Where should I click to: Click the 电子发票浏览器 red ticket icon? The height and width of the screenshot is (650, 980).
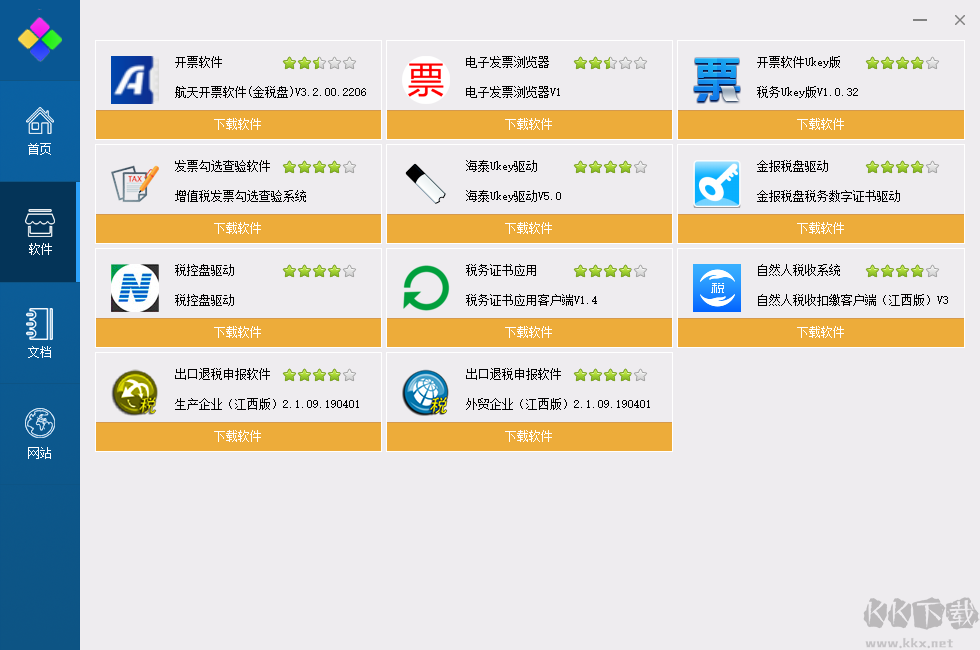tap(425, 78)
